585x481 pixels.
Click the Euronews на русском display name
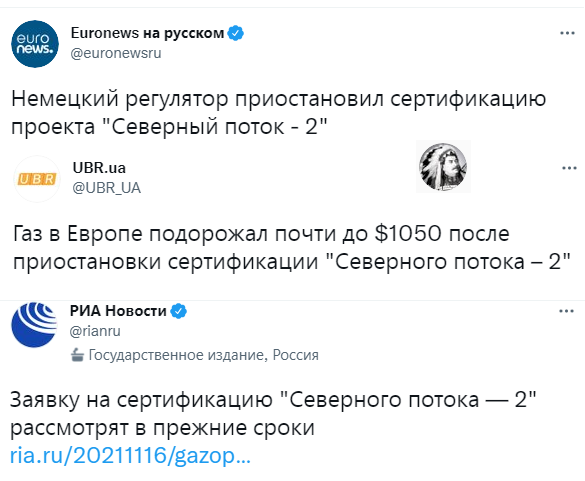147,33
